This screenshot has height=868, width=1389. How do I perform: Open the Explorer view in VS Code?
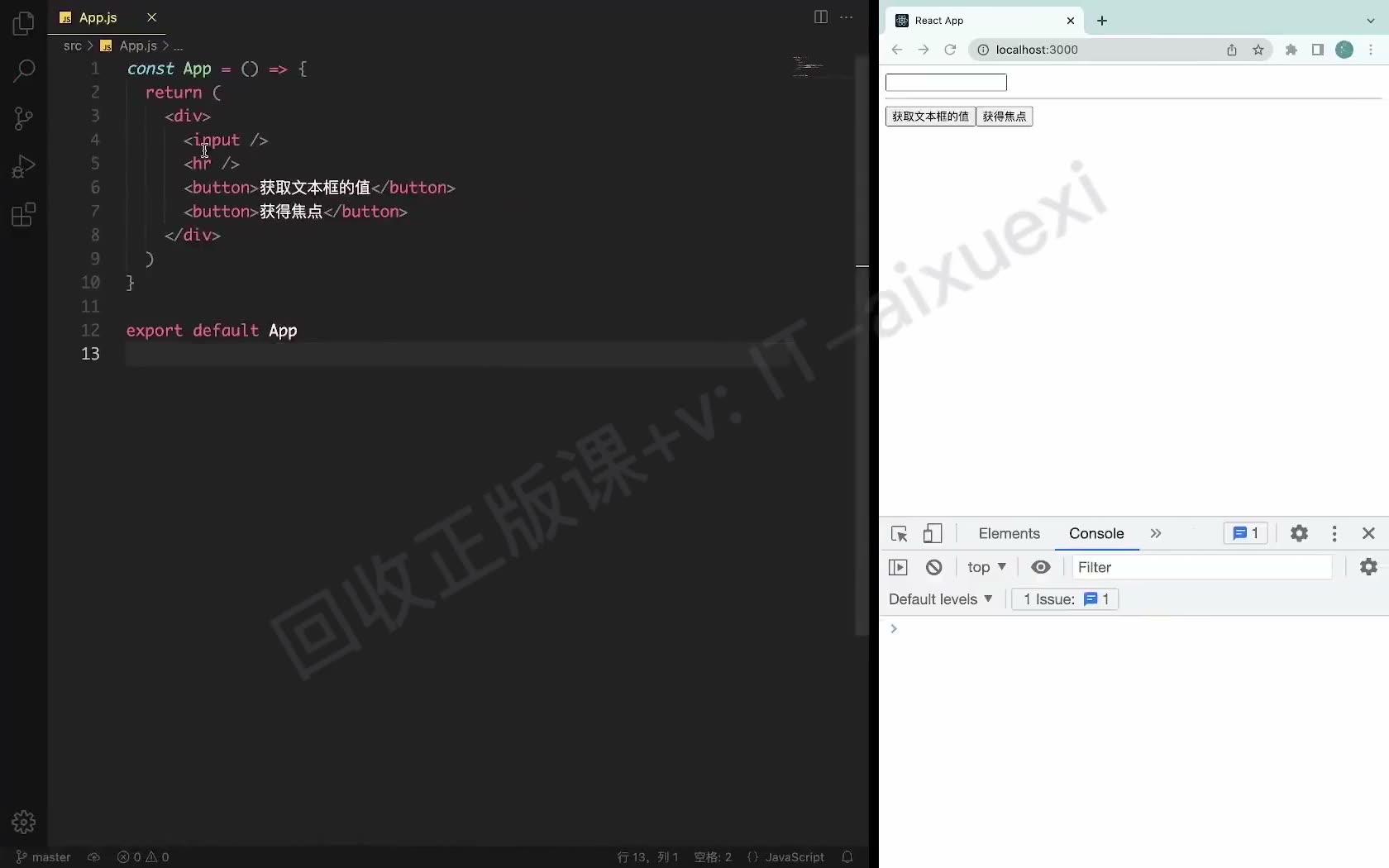point(24,24)
